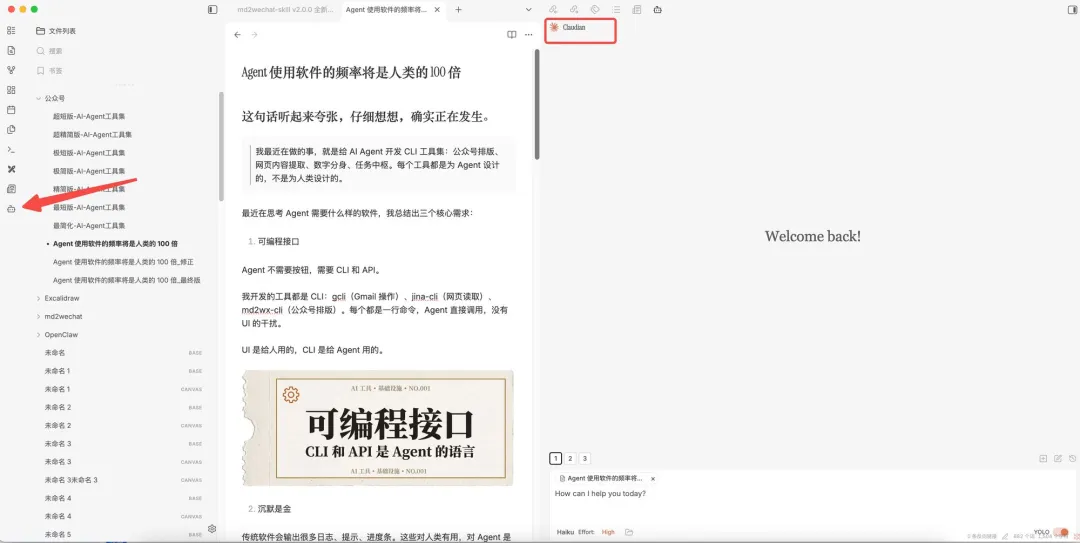This screenshot has height=543, width=1080.
Task: Open graph view from the left ribbon
Action: (x=11, y=70)
